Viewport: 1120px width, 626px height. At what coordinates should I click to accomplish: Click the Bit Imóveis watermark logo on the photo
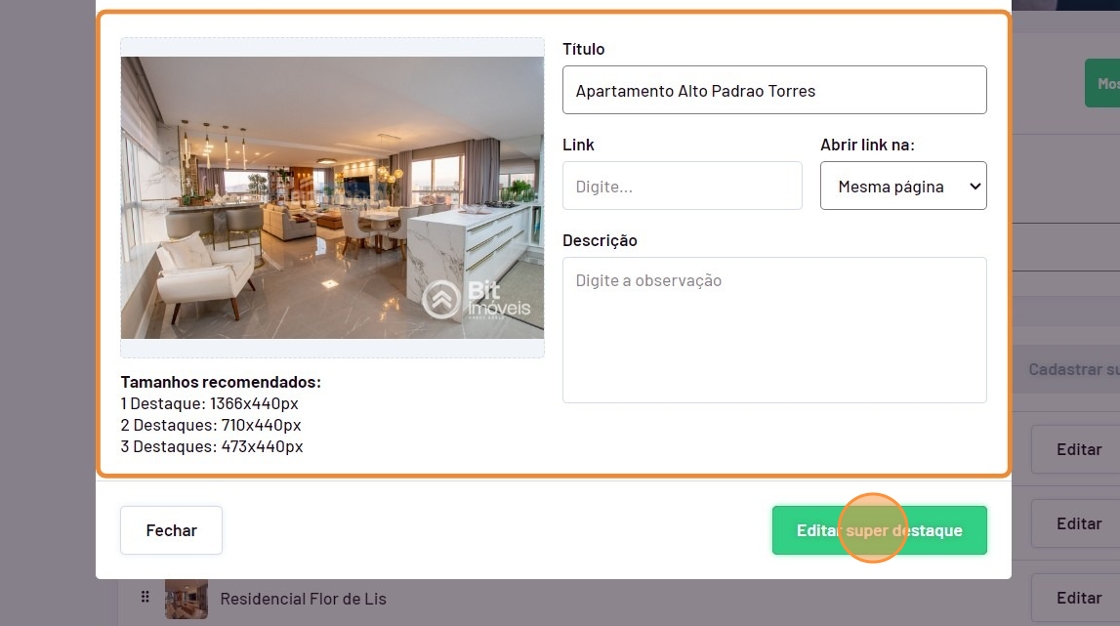(x=476, y=299)
